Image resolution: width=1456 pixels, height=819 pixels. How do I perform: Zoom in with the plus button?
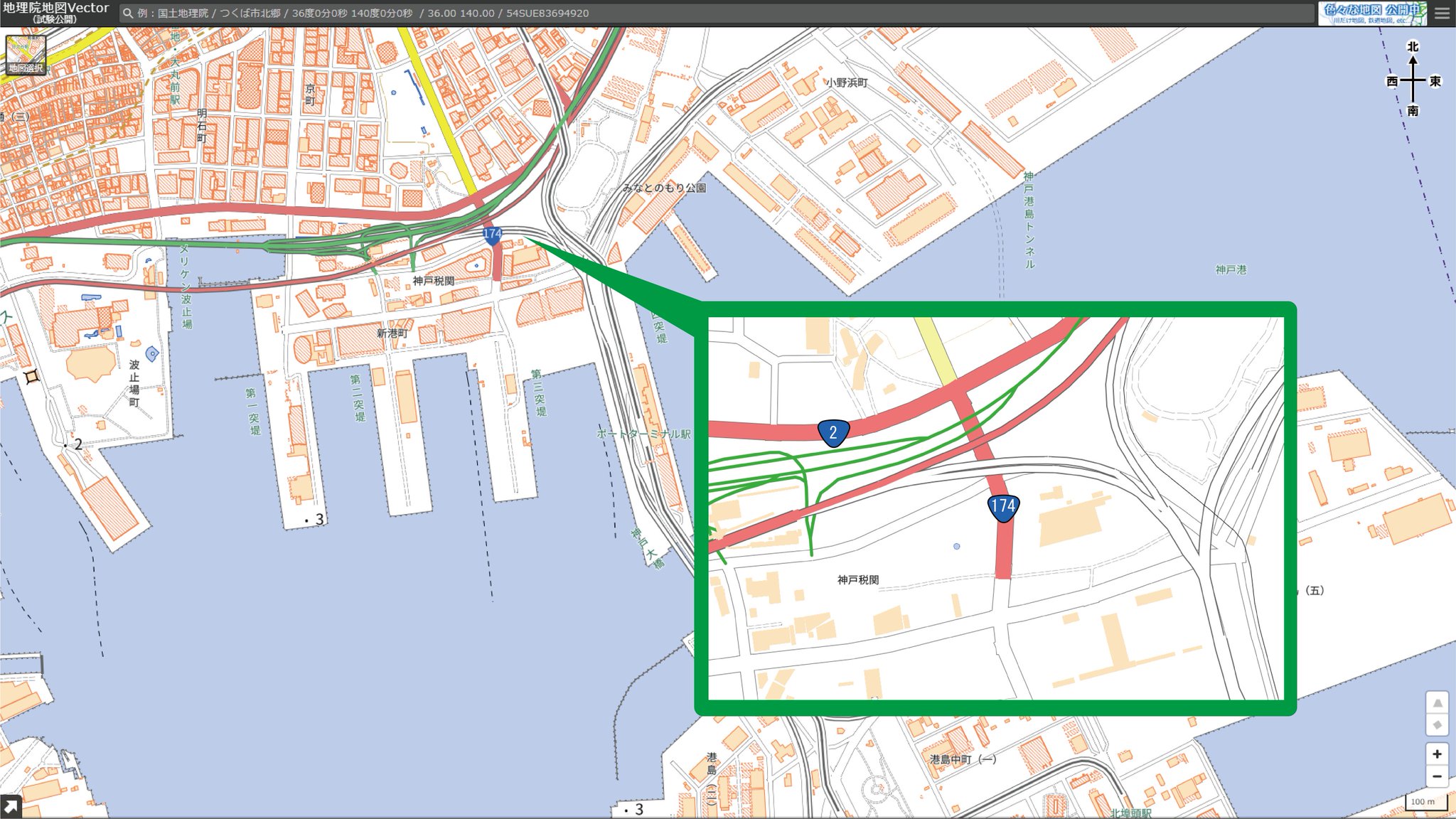[x=1437, y=754]
